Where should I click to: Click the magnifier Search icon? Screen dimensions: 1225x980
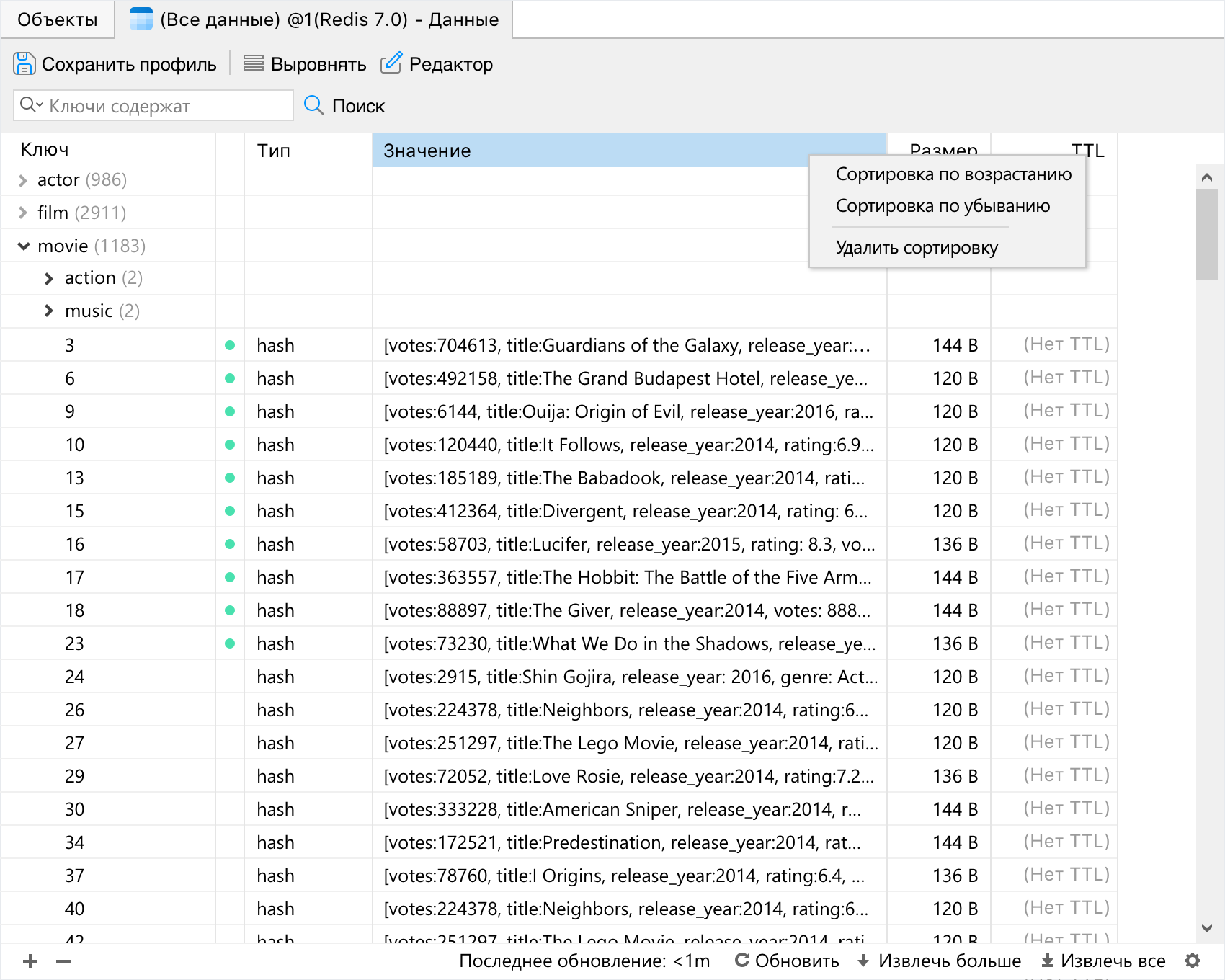[x=313, y=105]
